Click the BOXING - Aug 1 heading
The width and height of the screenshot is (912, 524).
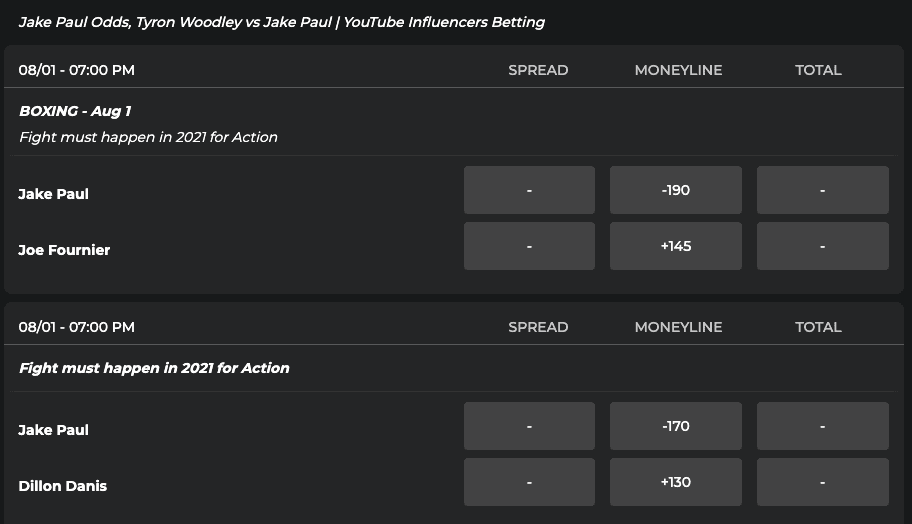(75, 111)
